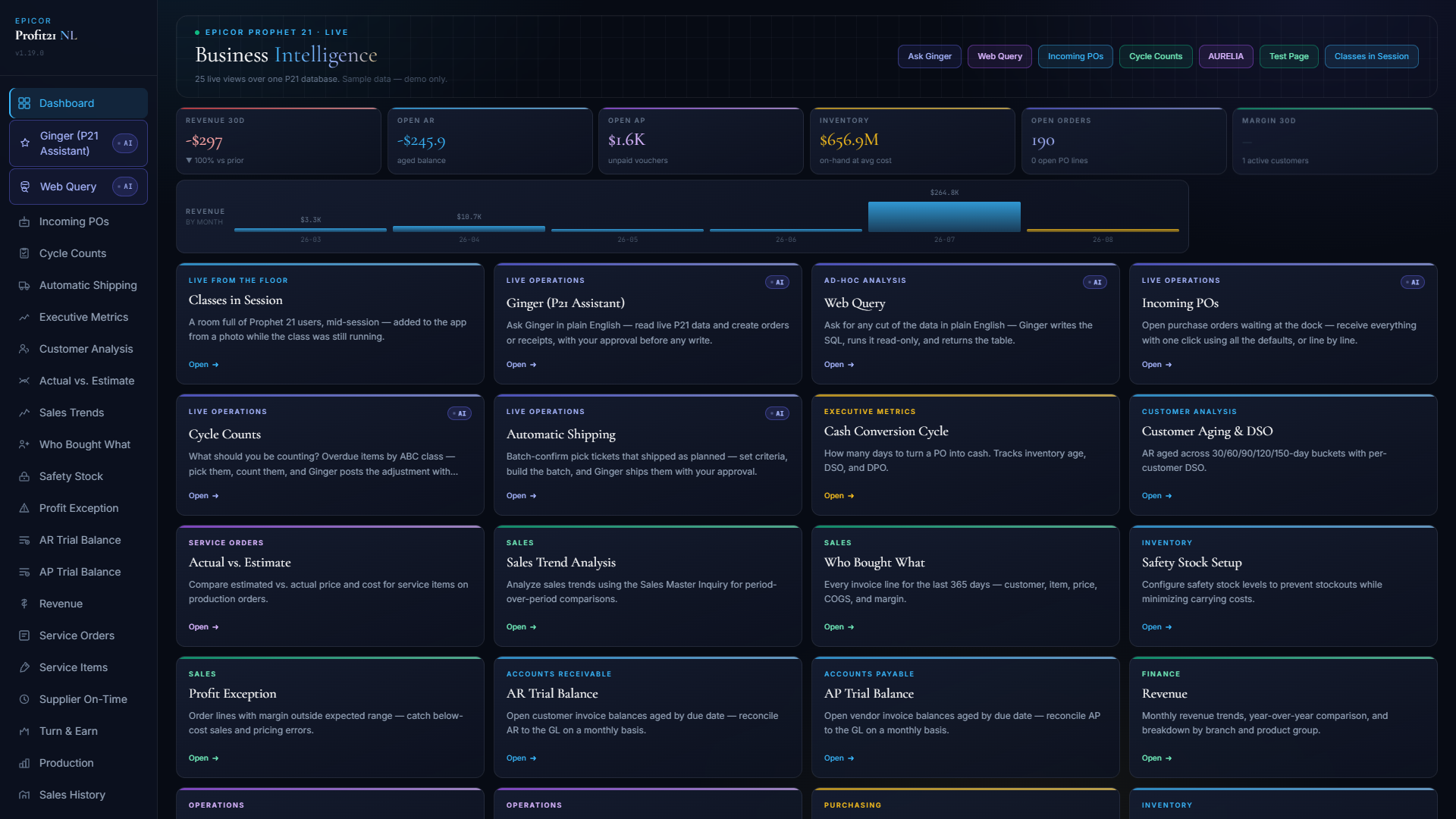Click the 26-07 revenue bar in chart
The width and height of the screenshot is (1456, 819).
click(944, 217)
